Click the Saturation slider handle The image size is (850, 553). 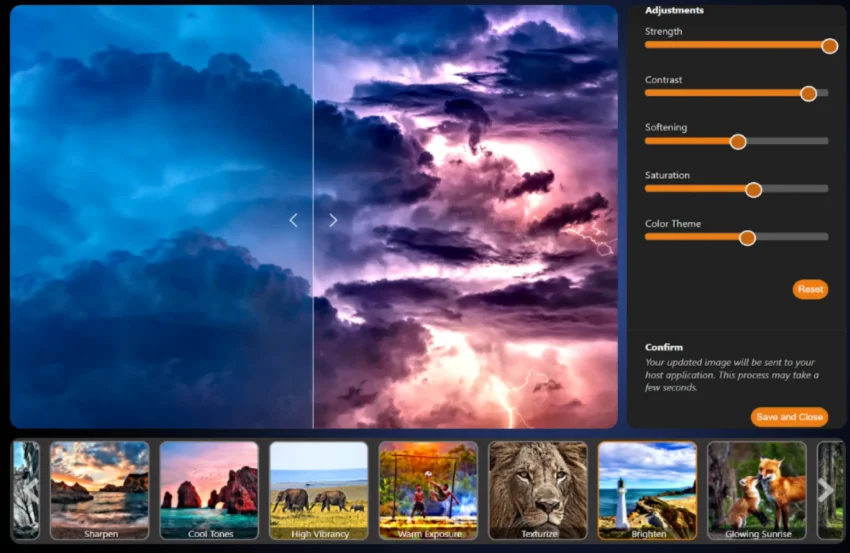coord(754,189)
